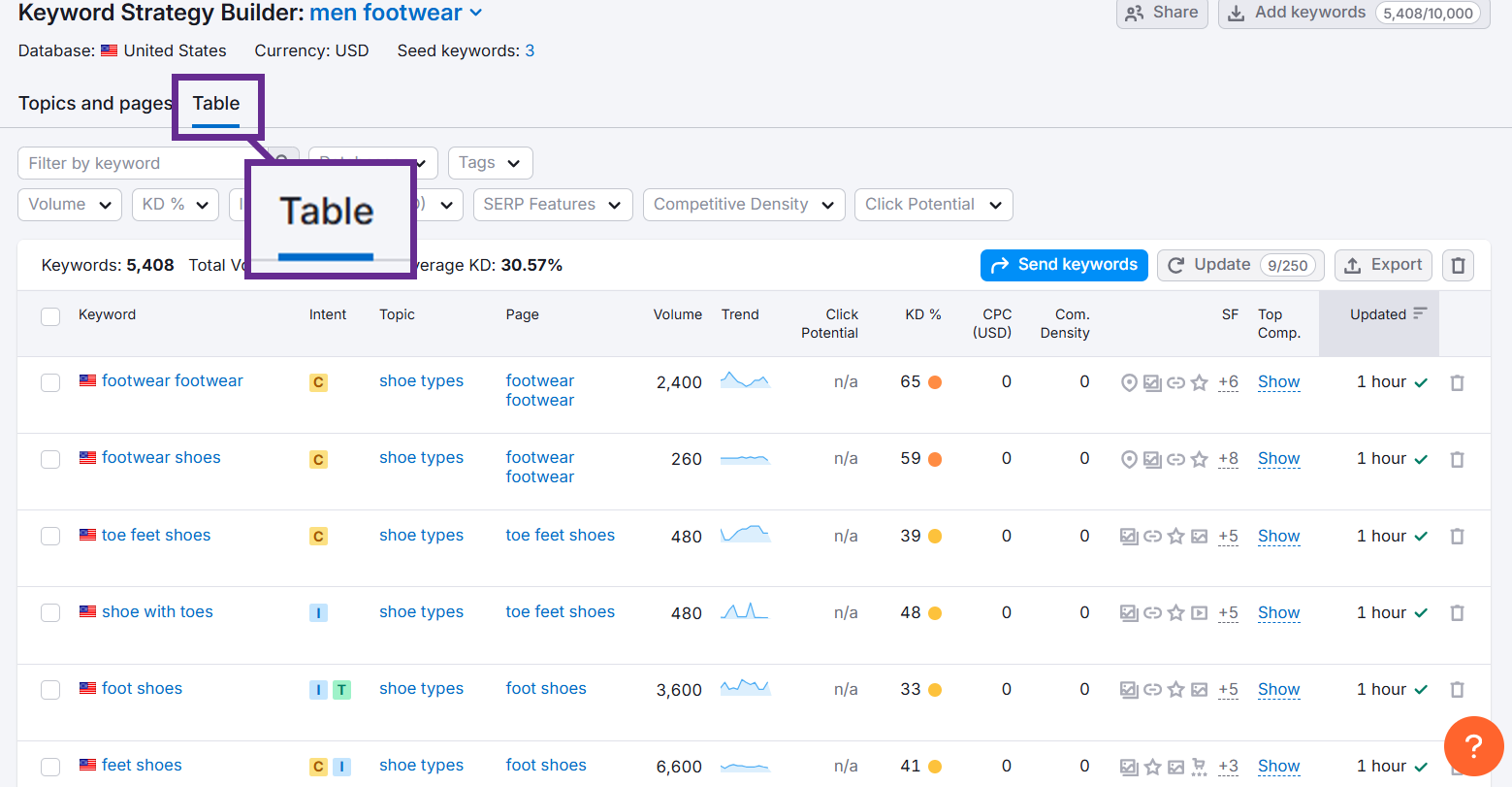This screenshot has height=787, width=1512.
Task: Open the 'men footwear' list switcher chevron
Action: 475,13
